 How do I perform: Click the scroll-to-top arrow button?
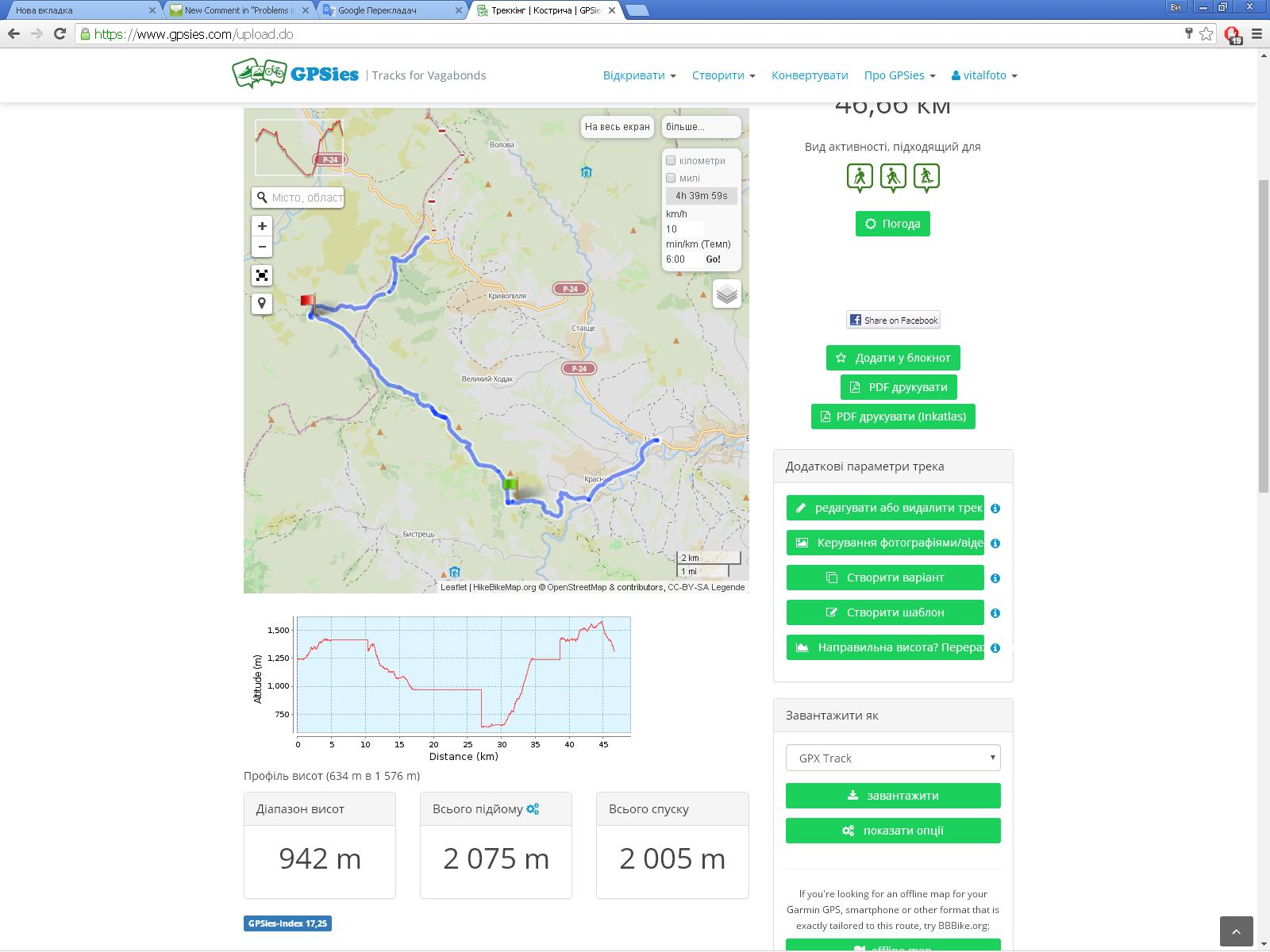[x=1236, y=931]
